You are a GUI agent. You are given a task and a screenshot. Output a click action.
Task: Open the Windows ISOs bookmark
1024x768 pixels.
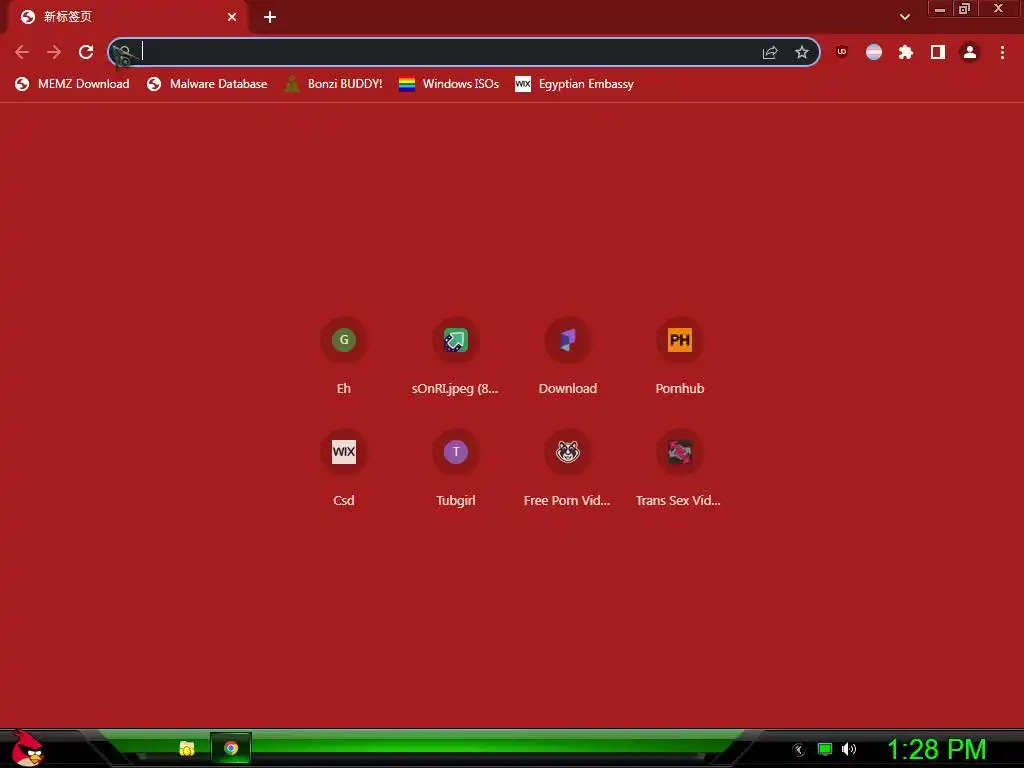449,84
